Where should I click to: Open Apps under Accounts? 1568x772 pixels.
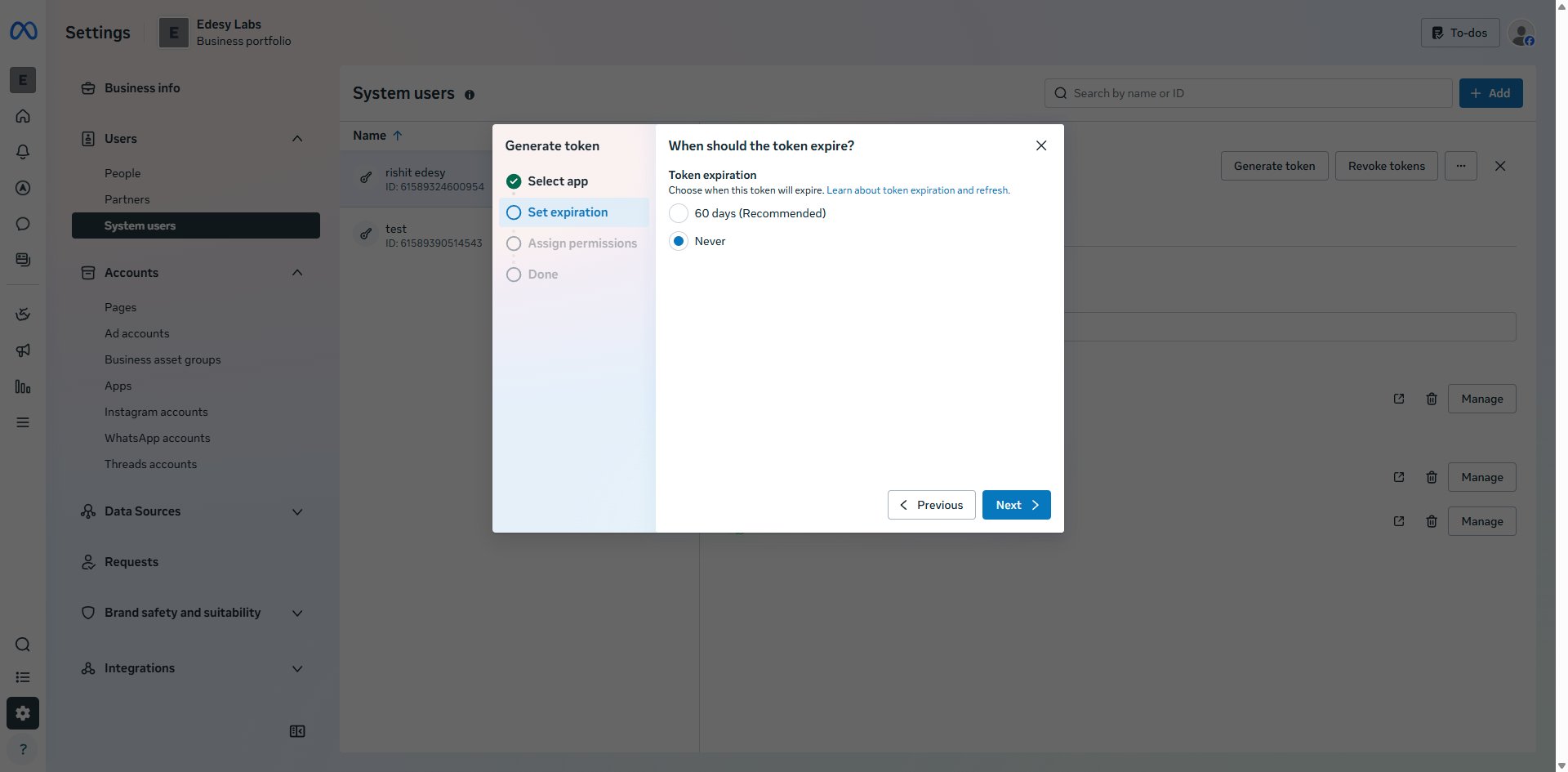[x=118, y=386]
